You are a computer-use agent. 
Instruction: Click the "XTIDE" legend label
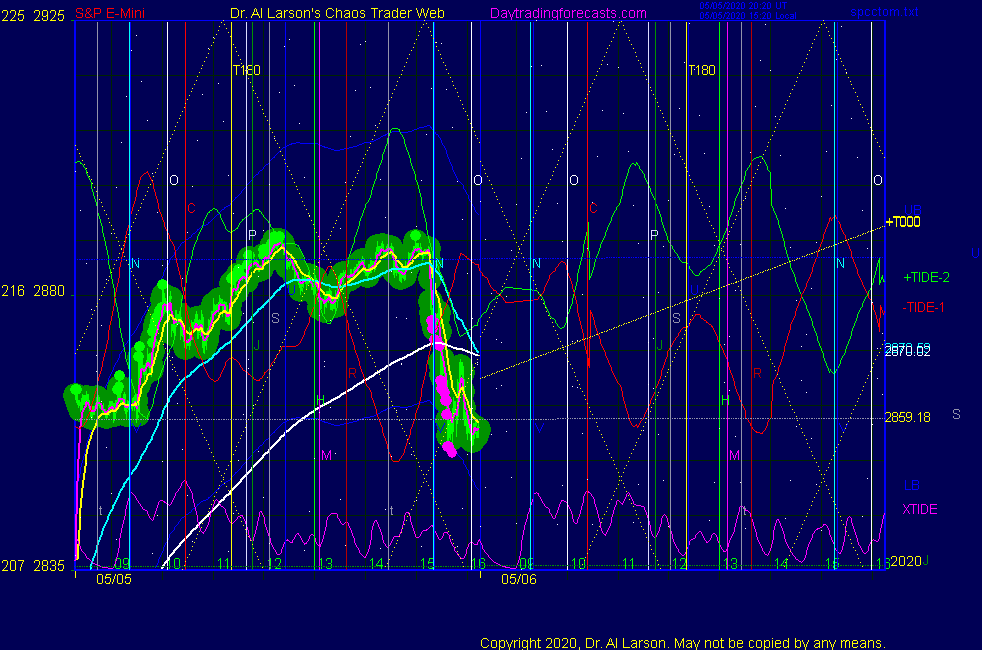(x=919, y=509)
